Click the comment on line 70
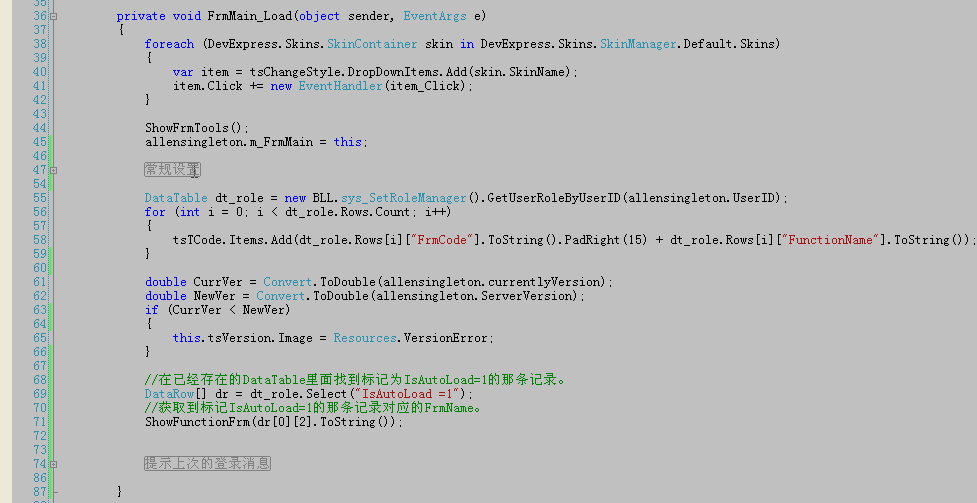The image size is (977, 503). click(x=313, y=408)
